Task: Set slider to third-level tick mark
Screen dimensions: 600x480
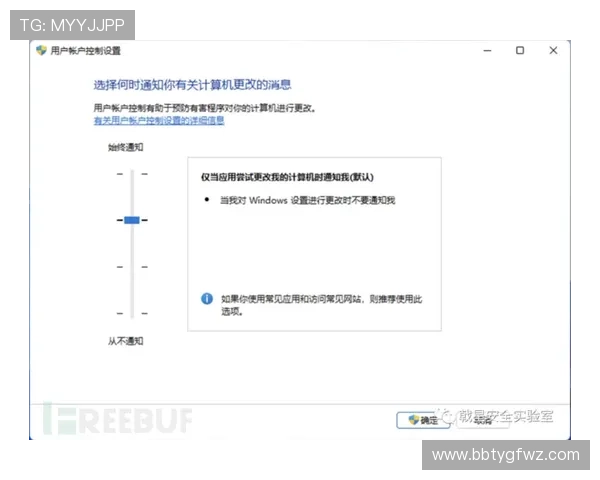Action: click(132, 267)
